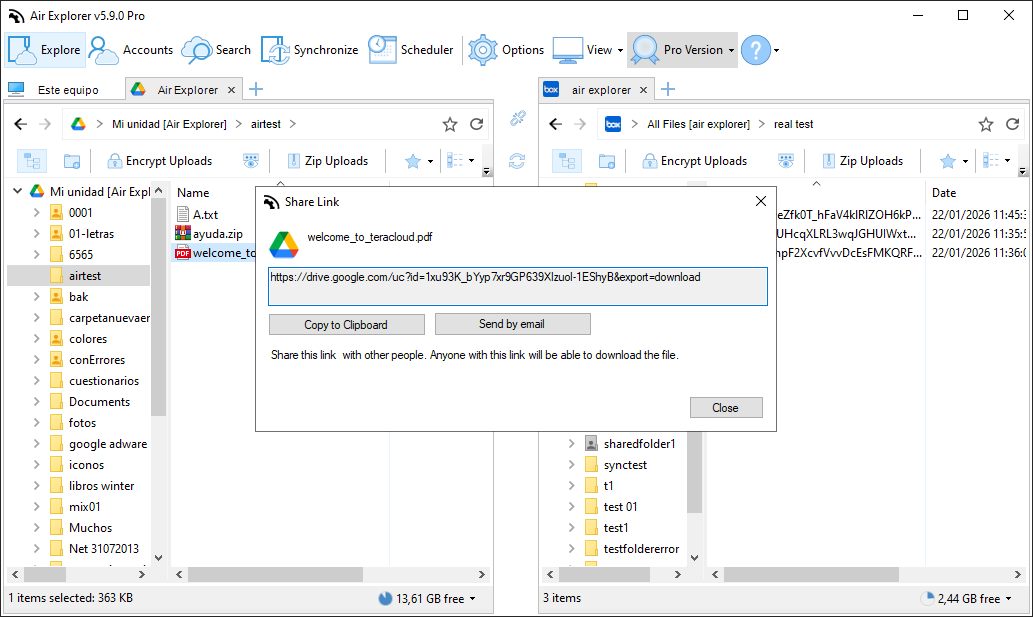The height and width of the screenshot is (617, 1033).
Task: Toggle folder tree view in left pane
Action: pos(32,161)
